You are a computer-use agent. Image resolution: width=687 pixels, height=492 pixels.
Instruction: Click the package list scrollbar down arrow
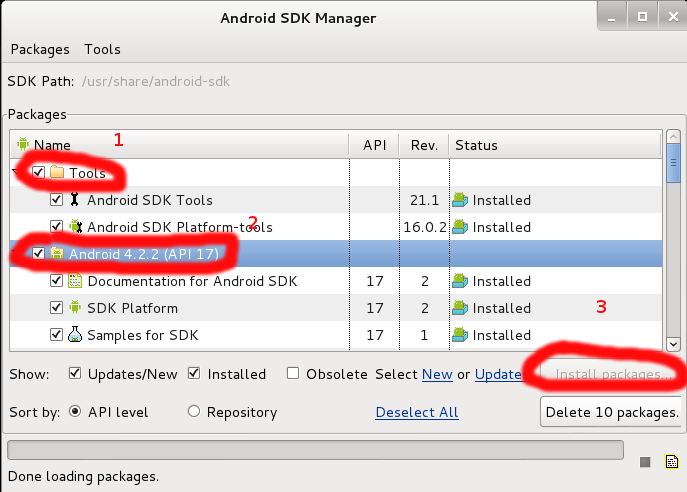coord(673,344)
